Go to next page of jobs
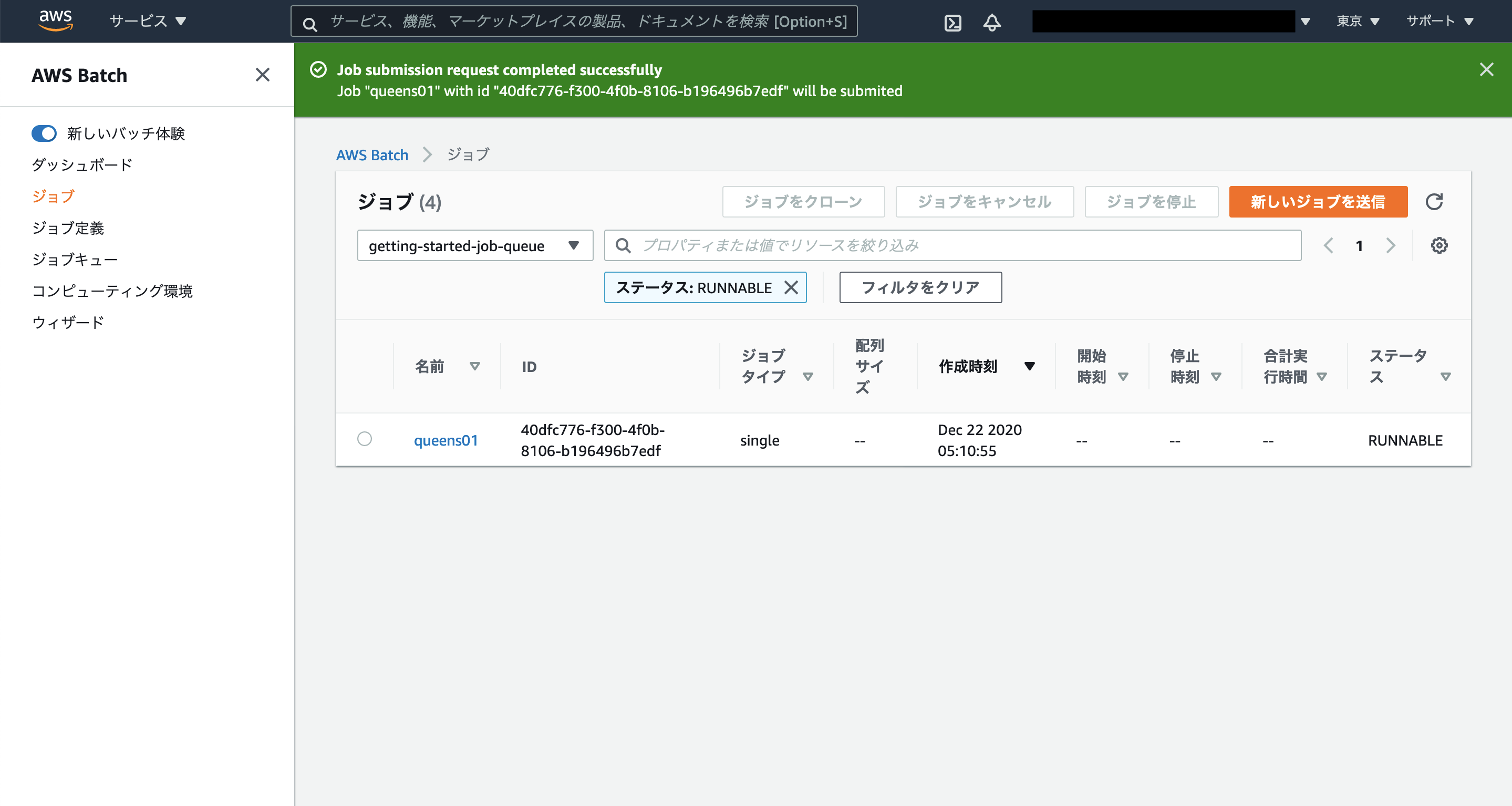The height and width of the screenshot is (806, 1512). click(x=1390, y=245)
